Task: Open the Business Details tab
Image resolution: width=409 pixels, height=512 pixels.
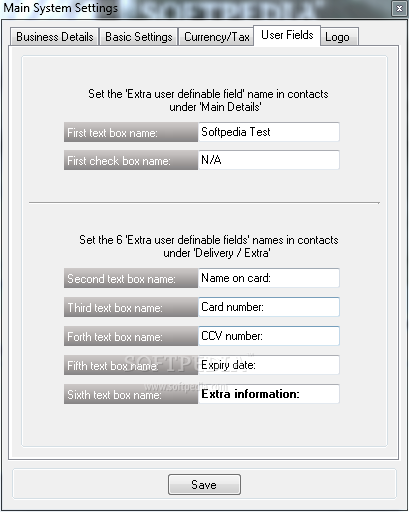Action: 55,37
